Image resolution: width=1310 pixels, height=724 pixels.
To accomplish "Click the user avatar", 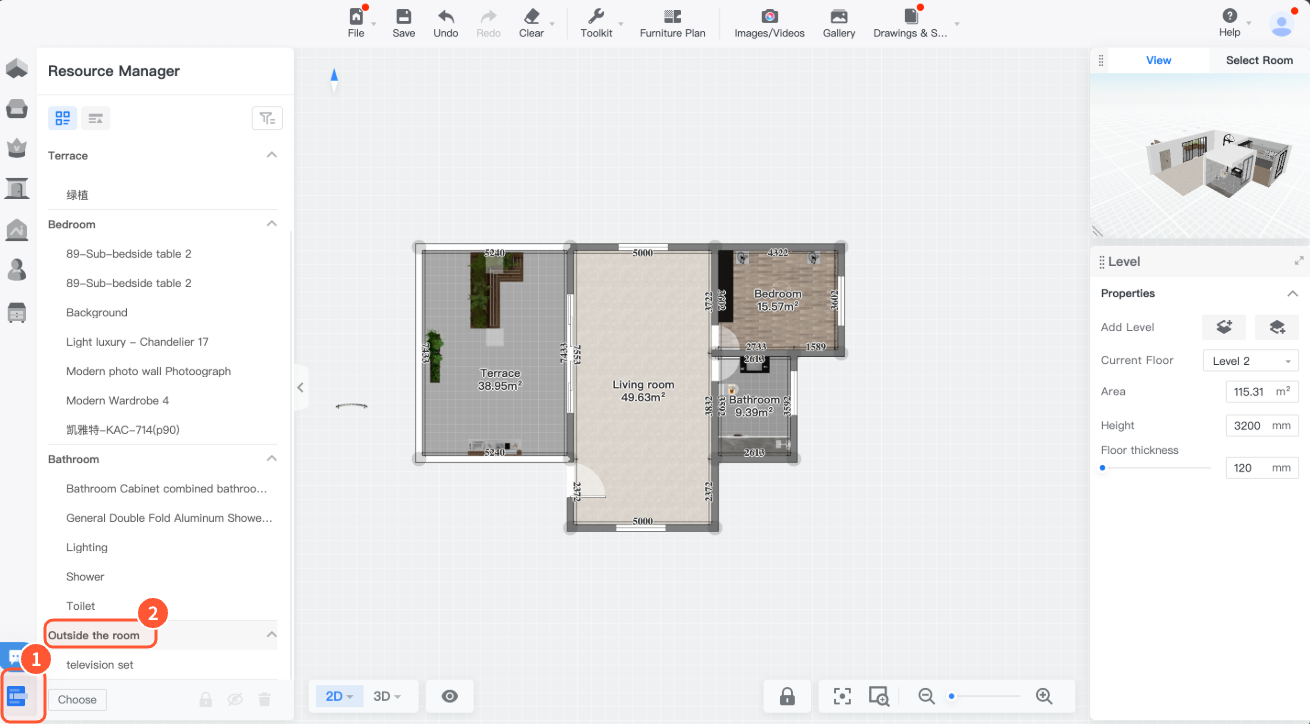I will pyautogui.click(x=1281, y=23).
